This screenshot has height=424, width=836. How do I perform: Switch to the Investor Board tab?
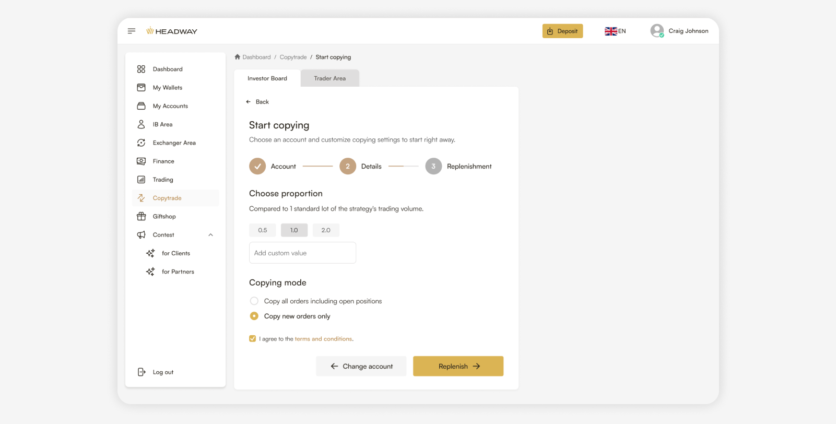pos(267,78)
